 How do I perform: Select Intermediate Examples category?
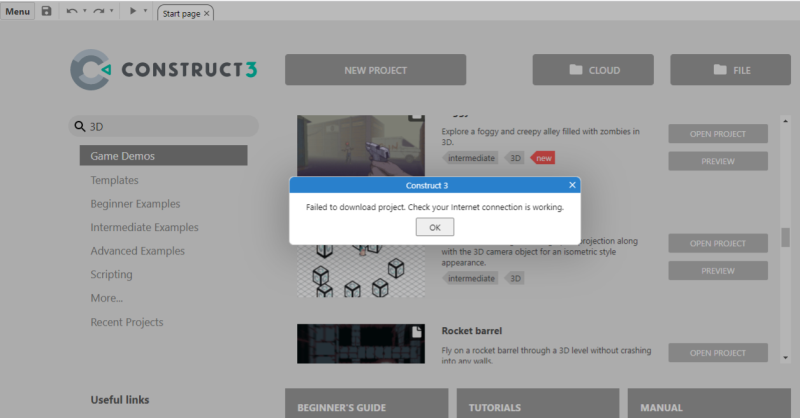(x=144, y=227)
